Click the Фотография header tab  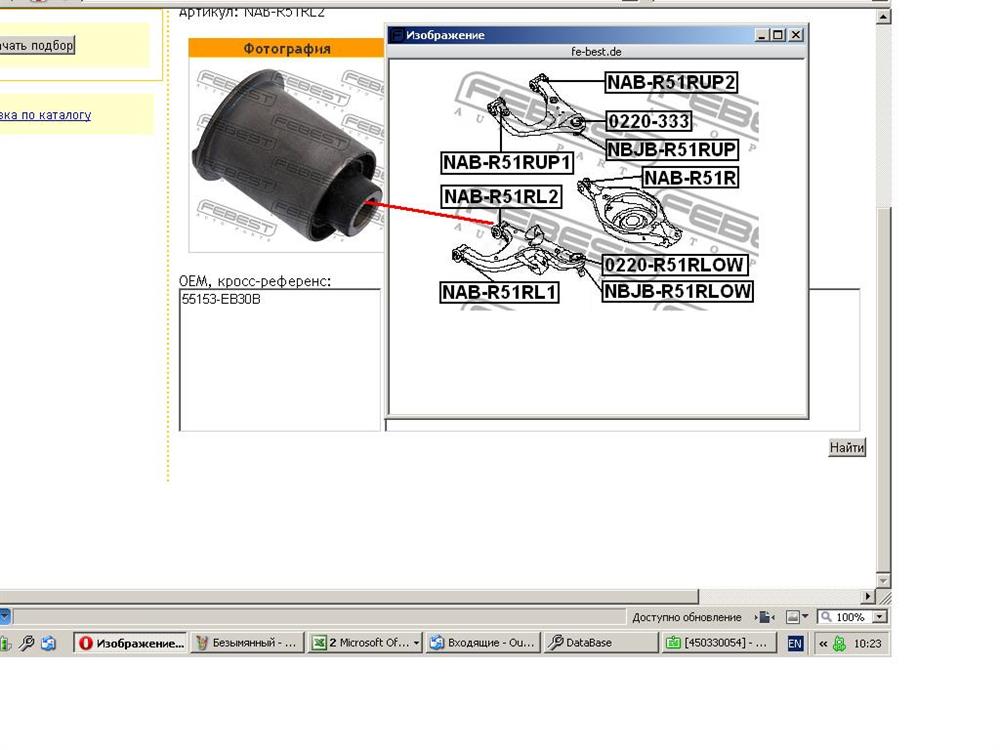tap(286, 48)
